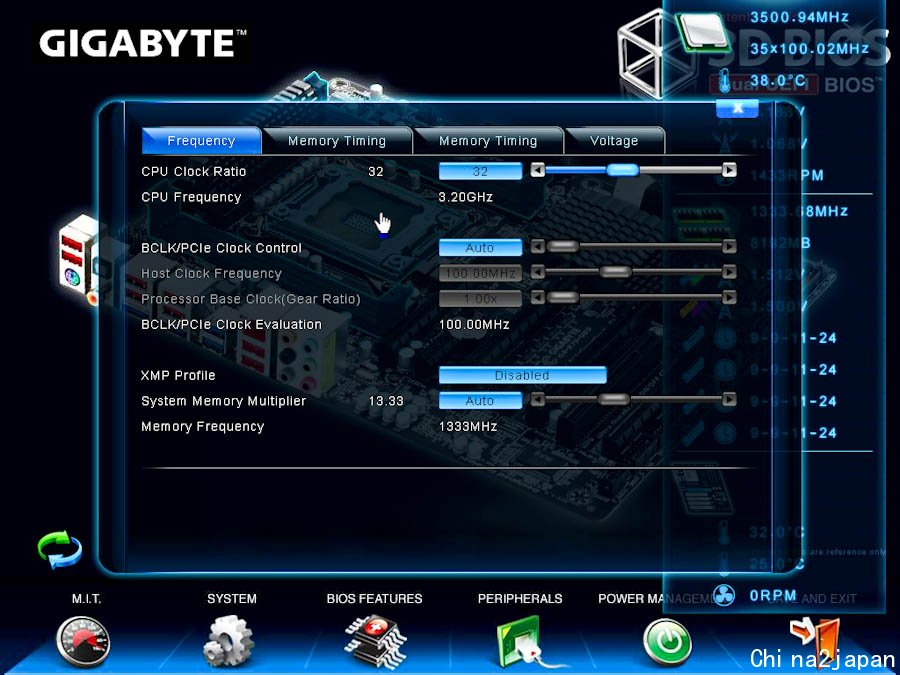Close the settings panel with the X button
The height and width of the screenshot is (675, 900).
[x=738, y=107]
